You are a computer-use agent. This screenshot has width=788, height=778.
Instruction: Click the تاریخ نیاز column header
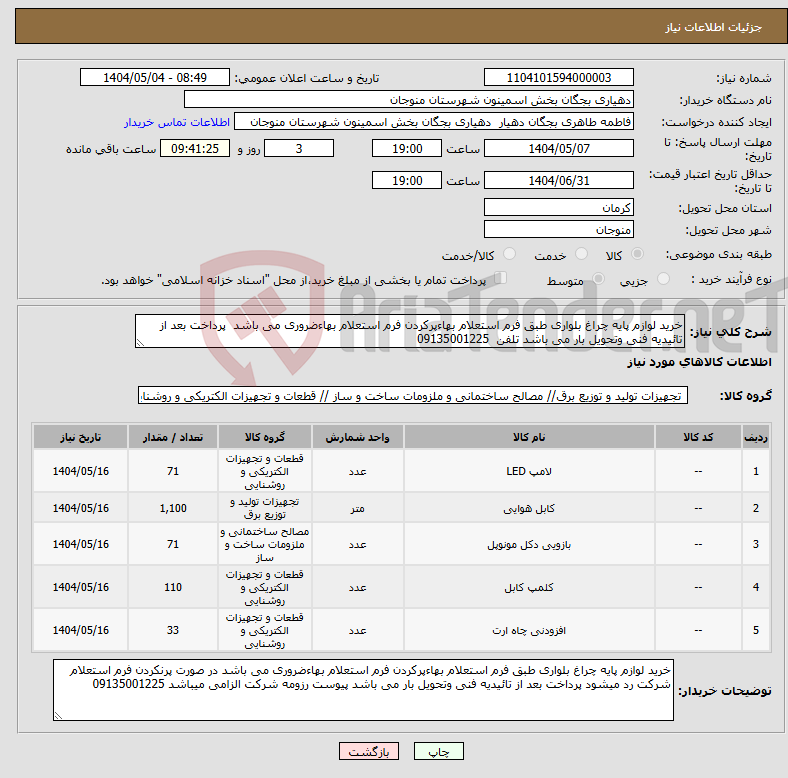pos(80,437)
